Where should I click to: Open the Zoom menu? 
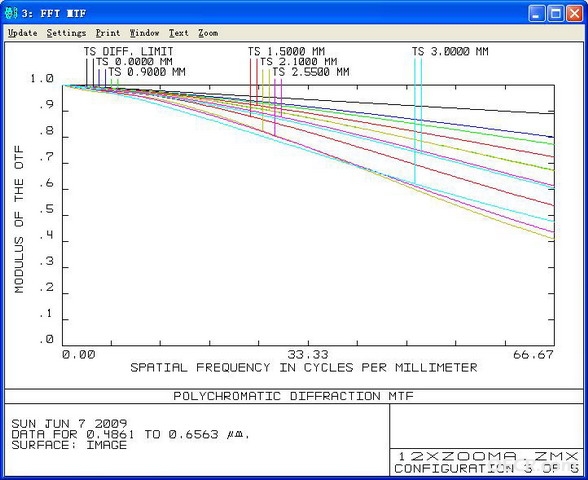tap(208, 33)
